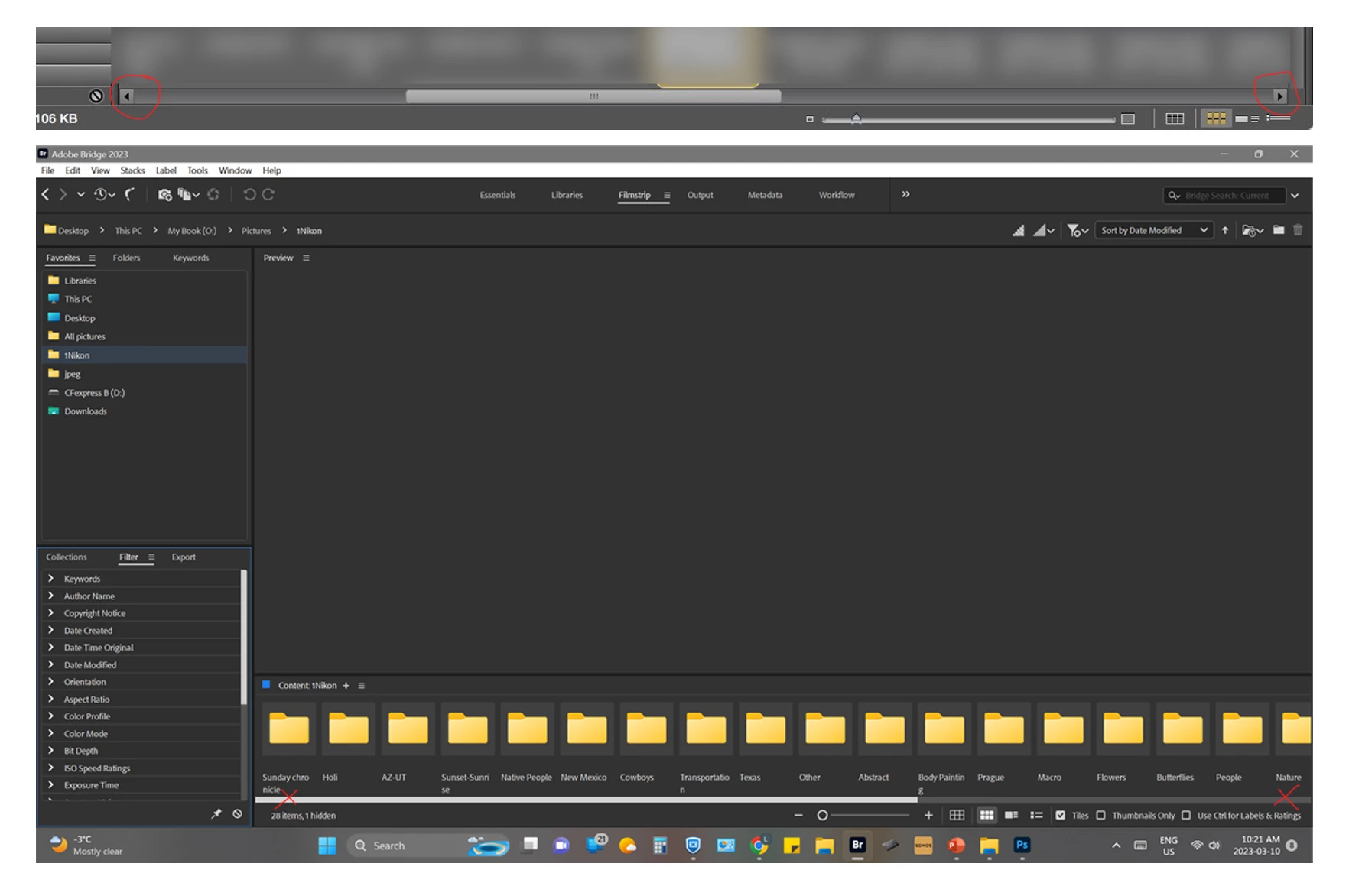Image resolution: width=1349 pixels, height=896 pixels.
Task: Click scroll right arrow in upper scrollbar
Action: click(x=1279, y=96)
